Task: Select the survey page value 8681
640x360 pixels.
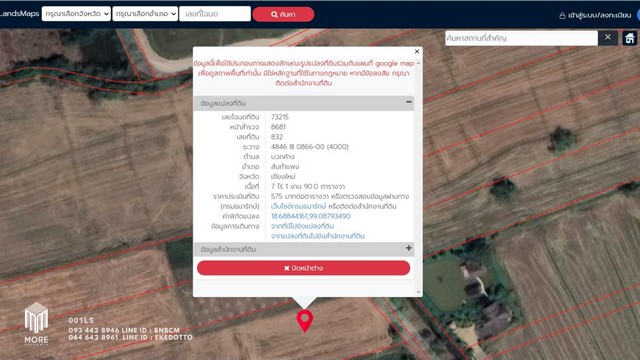Action: click(x=278, y=127)
